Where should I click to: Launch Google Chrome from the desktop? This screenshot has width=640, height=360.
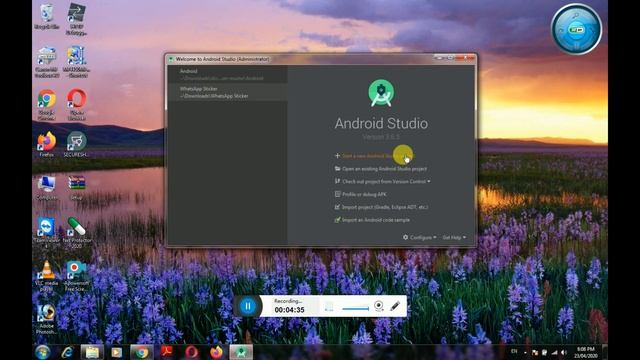[x=47, y=105]
